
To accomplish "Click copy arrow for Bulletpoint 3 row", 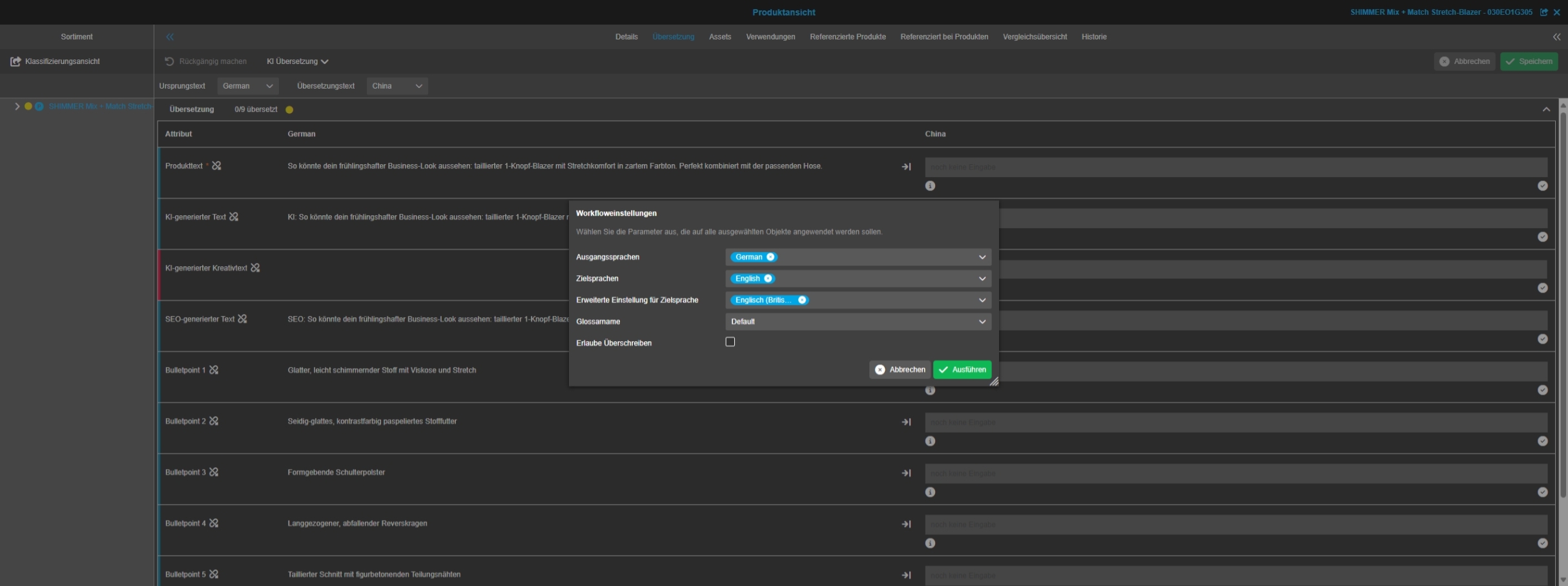I will tap(906, 473).
